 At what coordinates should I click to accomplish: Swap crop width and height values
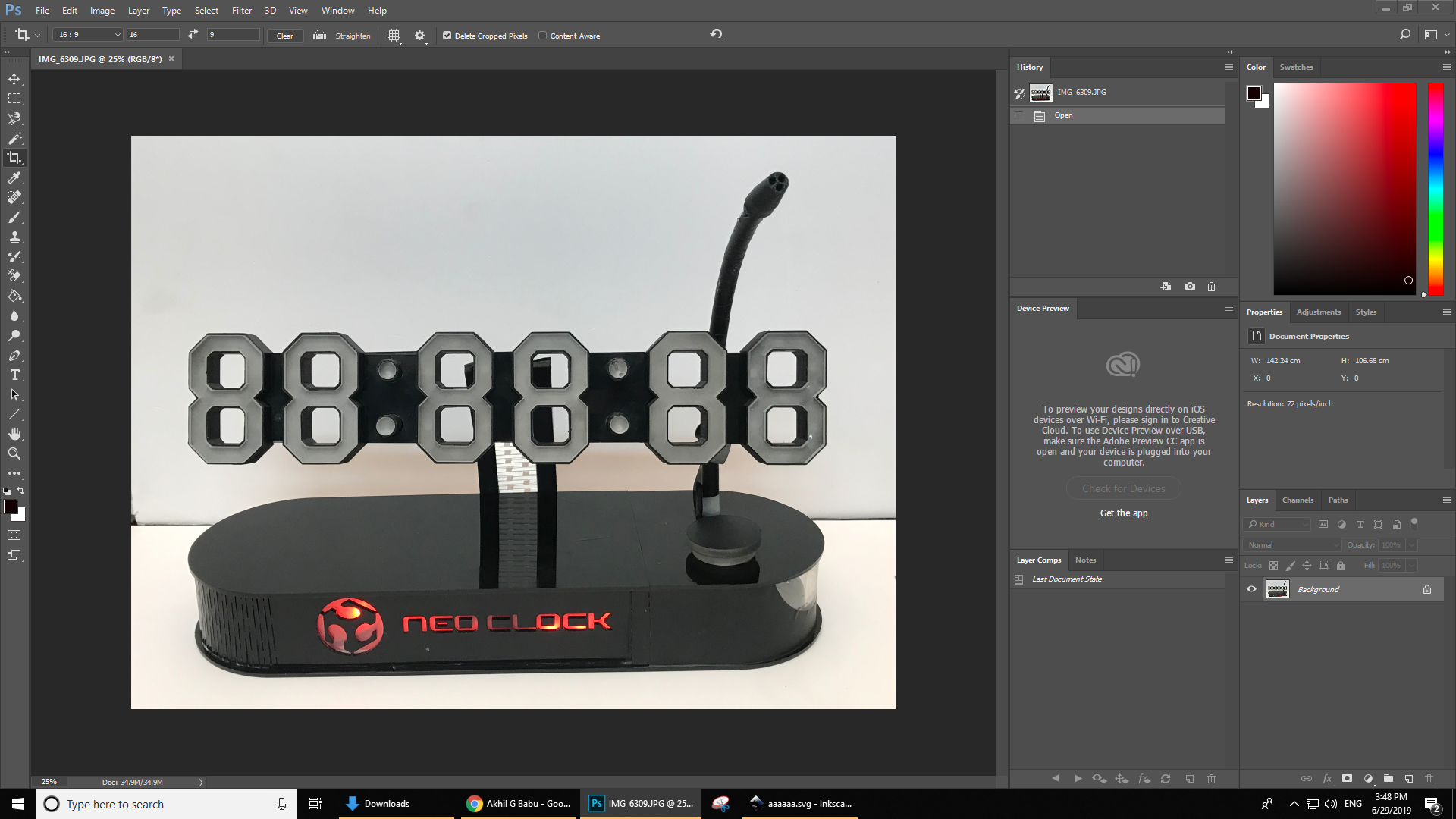point(193,35)
